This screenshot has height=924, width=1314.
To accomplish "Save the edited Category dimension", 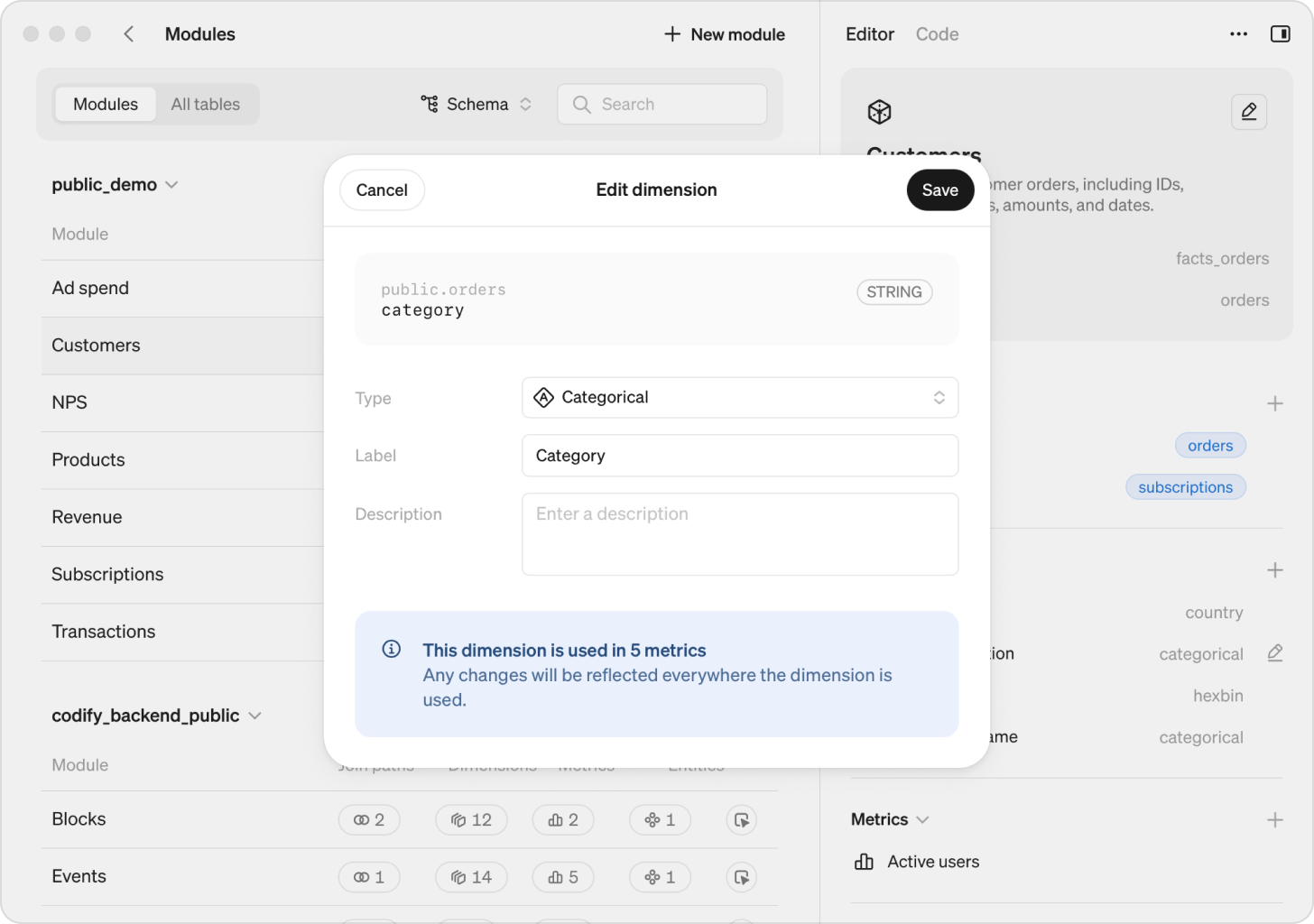I will point(939,189).
